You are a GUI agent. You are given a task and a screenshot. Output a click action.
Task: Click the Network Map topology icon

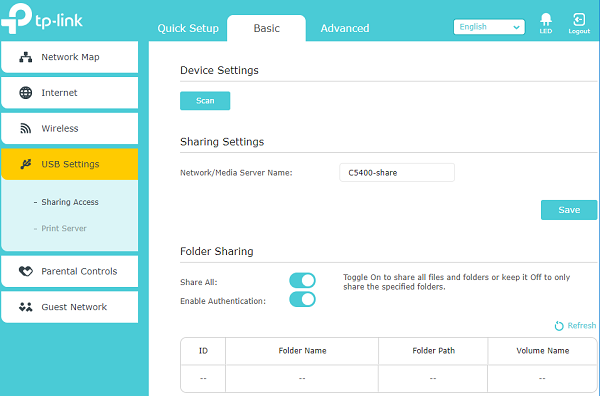click(26, 57)
